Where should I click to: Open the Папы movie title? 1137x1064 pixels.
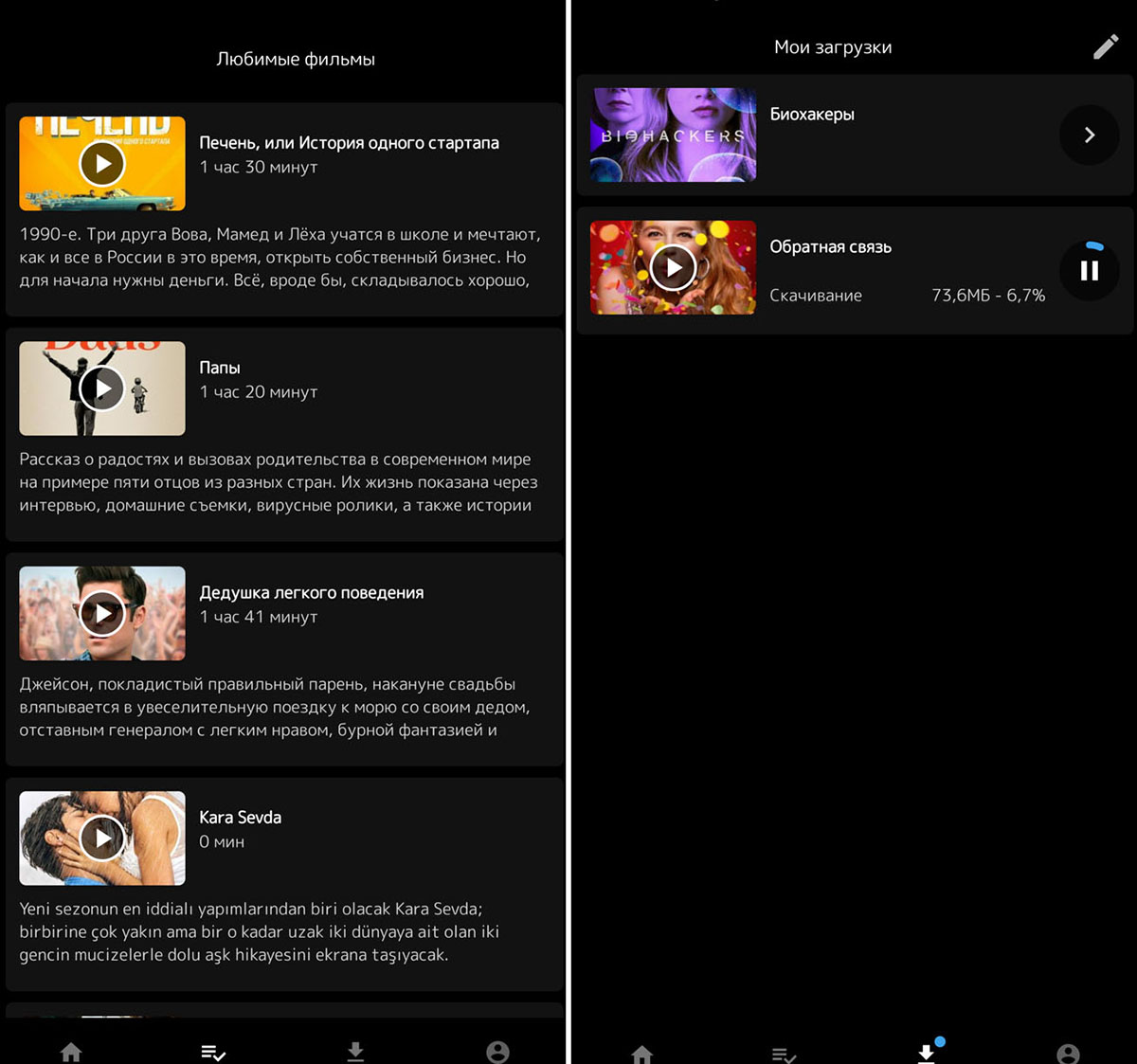(x=220, y=368)
